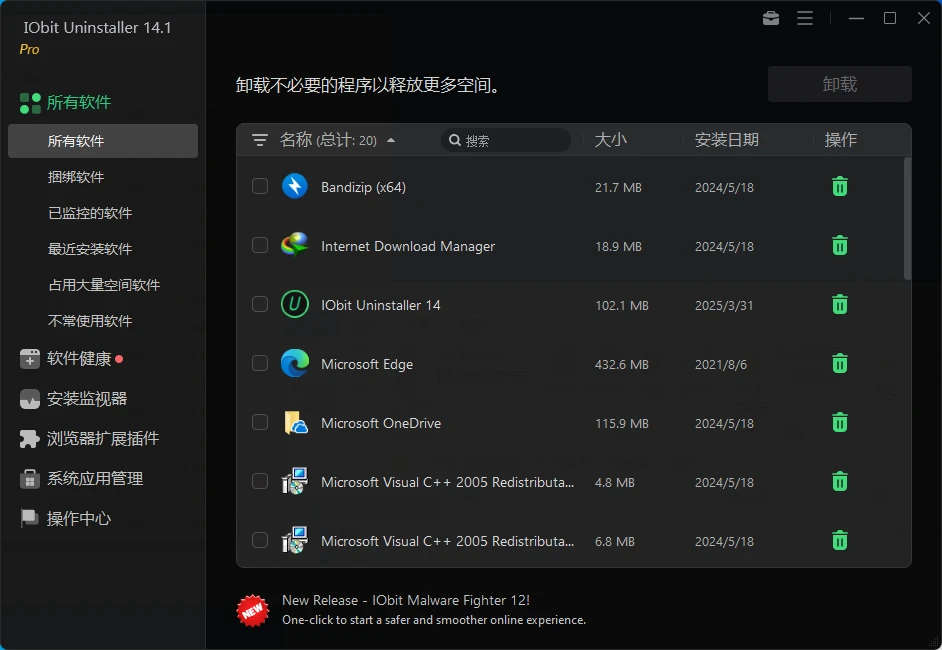Click the IObit Uninstaller 14 app icon
The width and height of the screenshot is (942, 650).
tap(295, 304)
